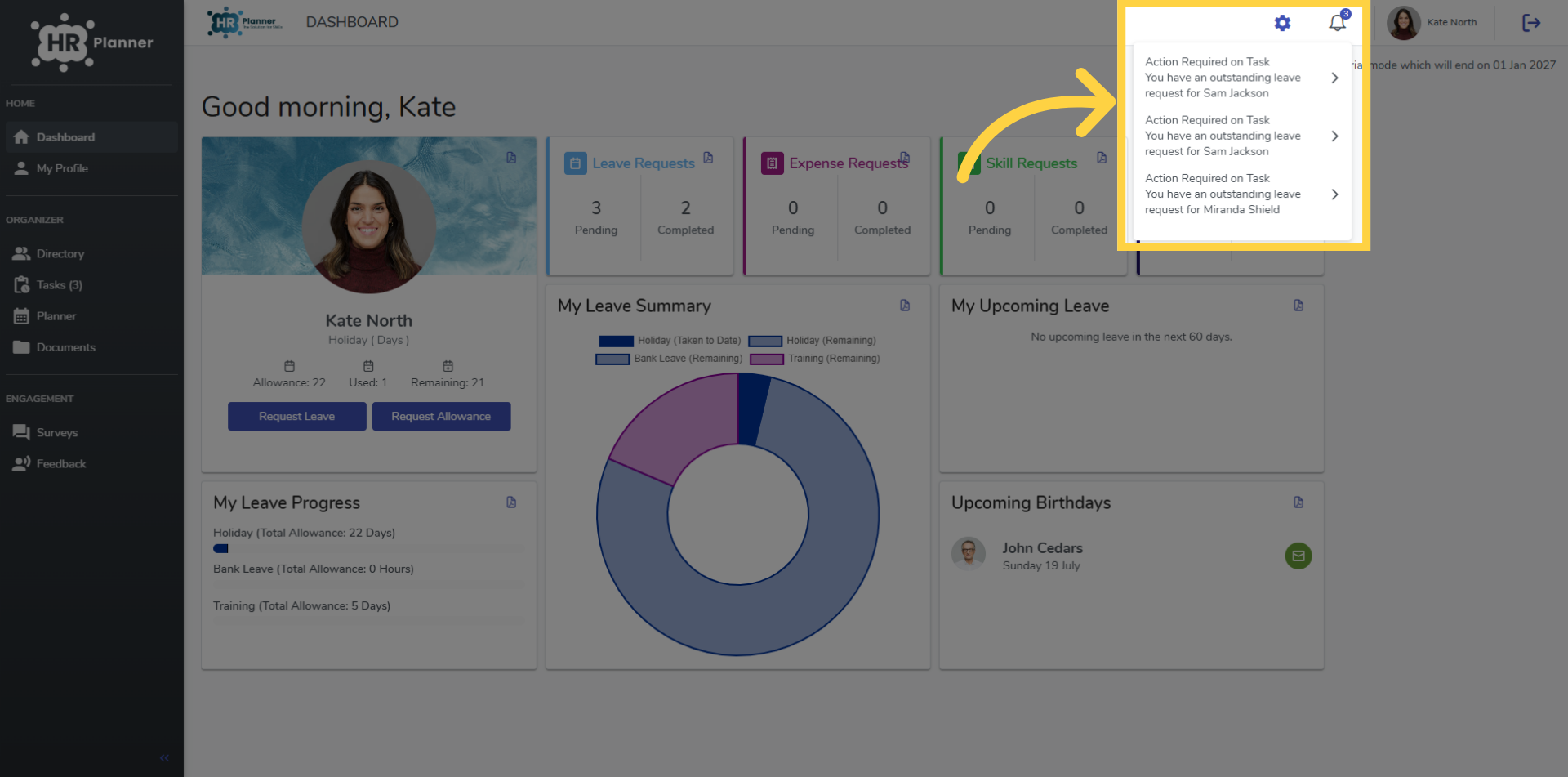Viewport: 1568px width, 777px height.
Task: Open the Miranda Shield leave request notification
Action: (x=1241, y=194)
